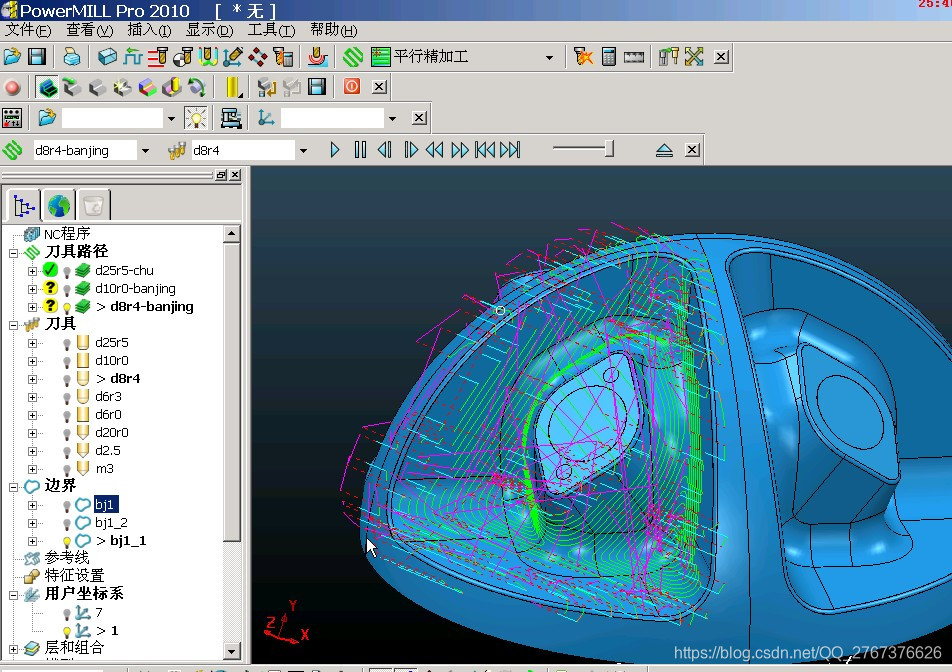Open project folder icon in main toolbar
The image size is (952, 672).
pos(12,57)
